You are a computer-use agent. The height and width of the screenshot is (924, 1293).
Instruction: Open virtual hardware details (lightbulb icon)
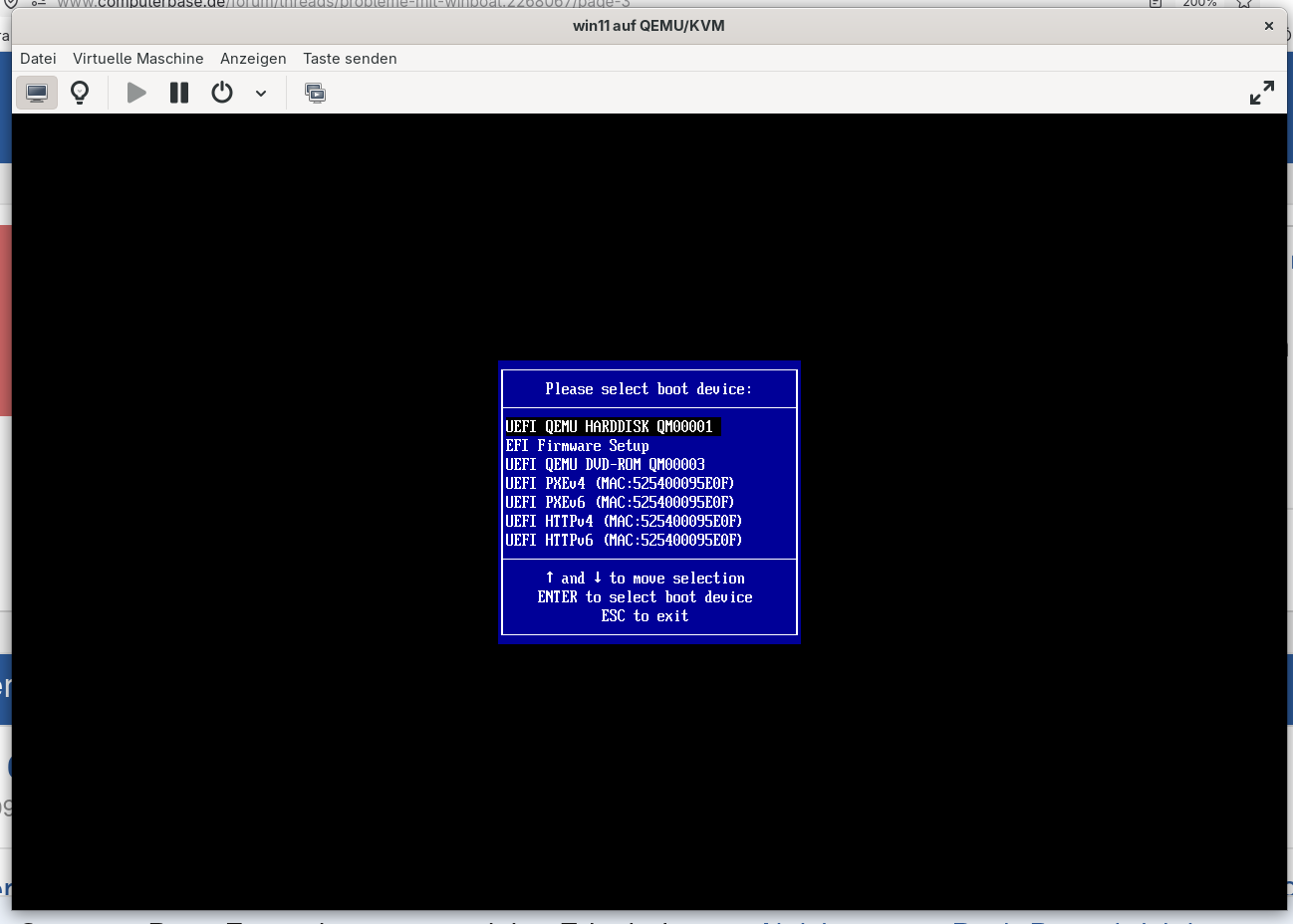click(80, 93)
